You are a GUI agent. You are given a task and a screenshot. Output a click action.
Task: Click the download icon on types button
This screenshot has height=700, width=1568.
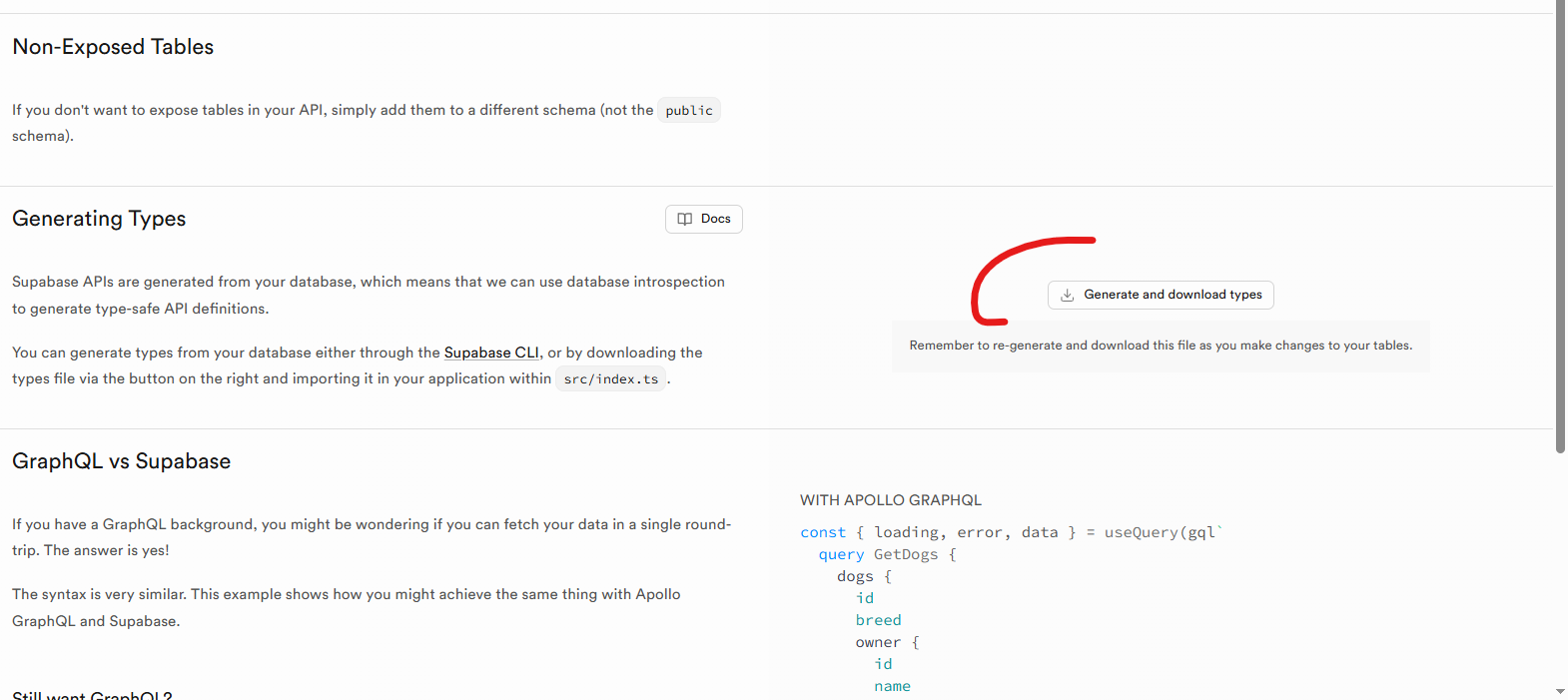click(x=1067, y=295)
